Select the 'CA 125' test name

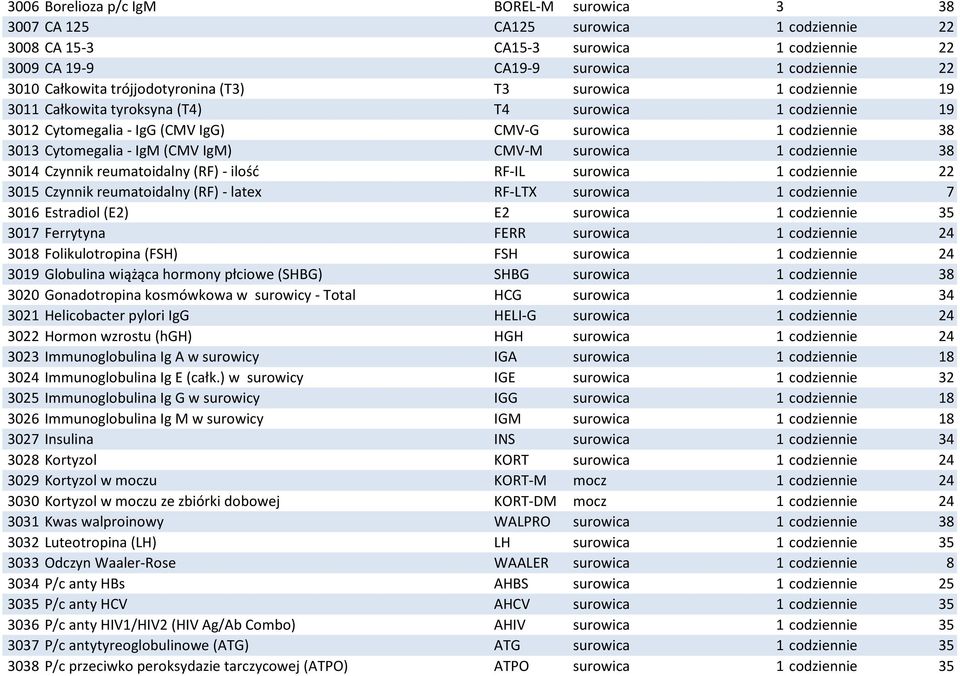67,27
